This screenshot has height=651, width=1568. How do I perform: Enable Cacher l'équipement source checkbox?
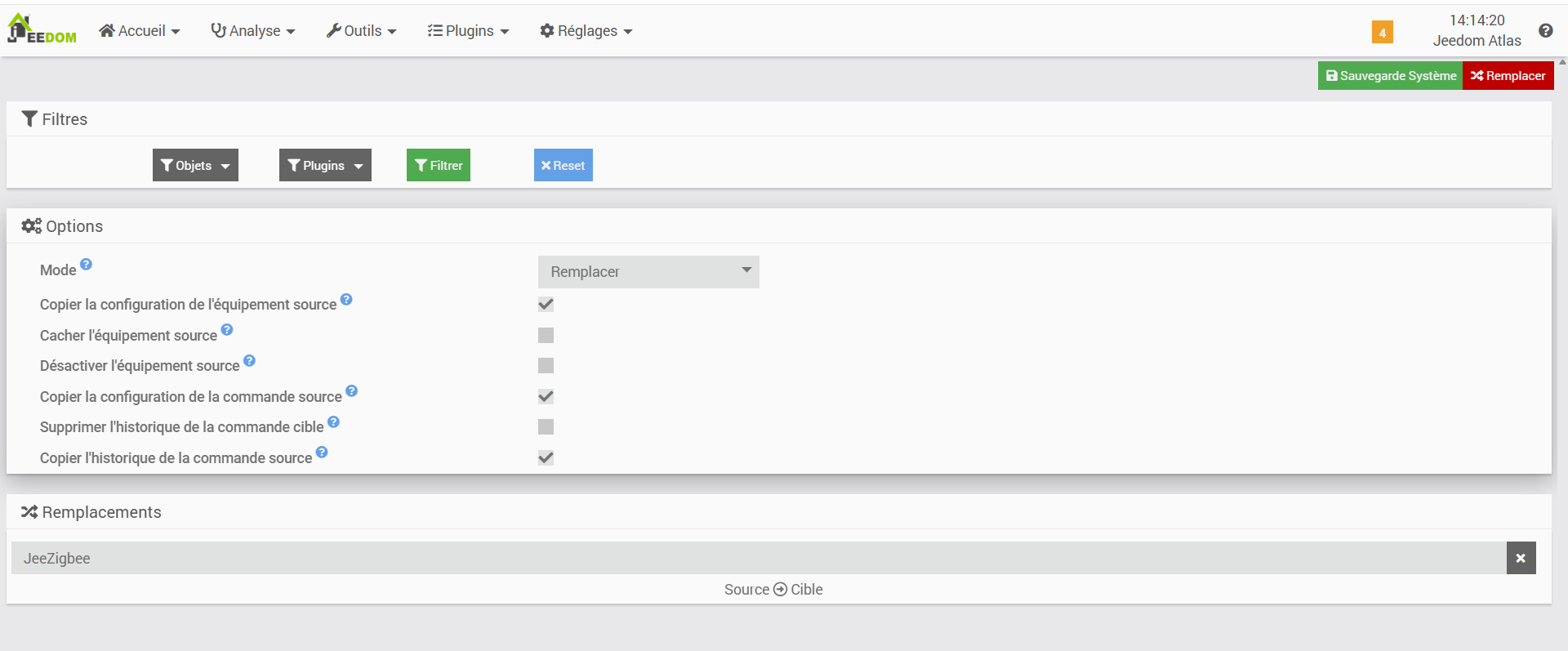pos(546,336)
